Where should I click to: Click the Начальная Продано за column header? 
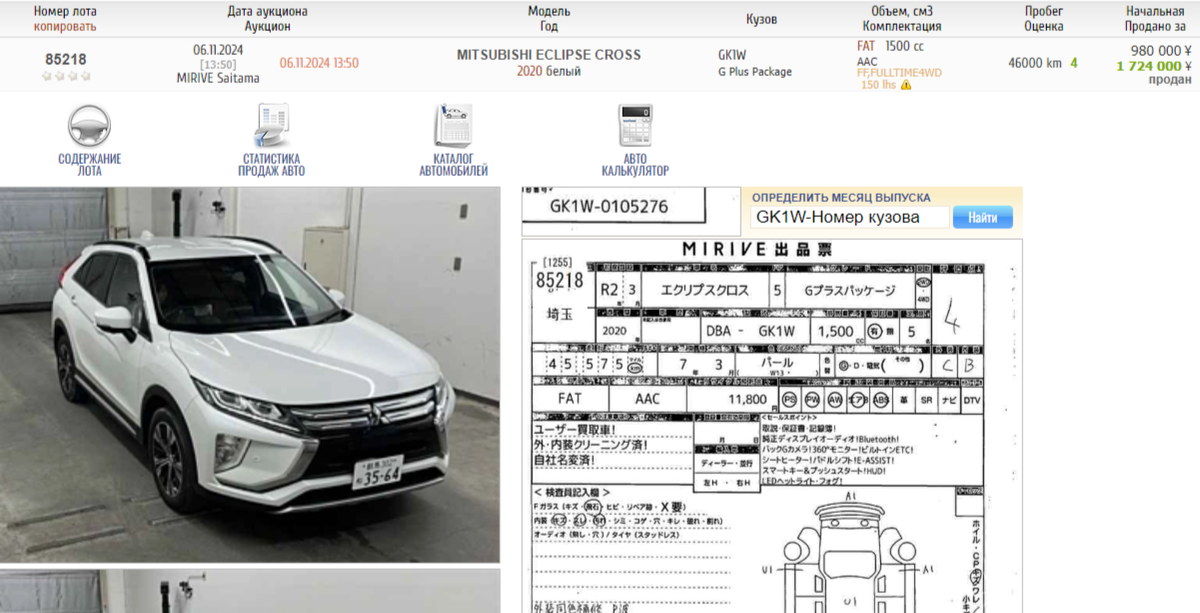pos(1155,19)
